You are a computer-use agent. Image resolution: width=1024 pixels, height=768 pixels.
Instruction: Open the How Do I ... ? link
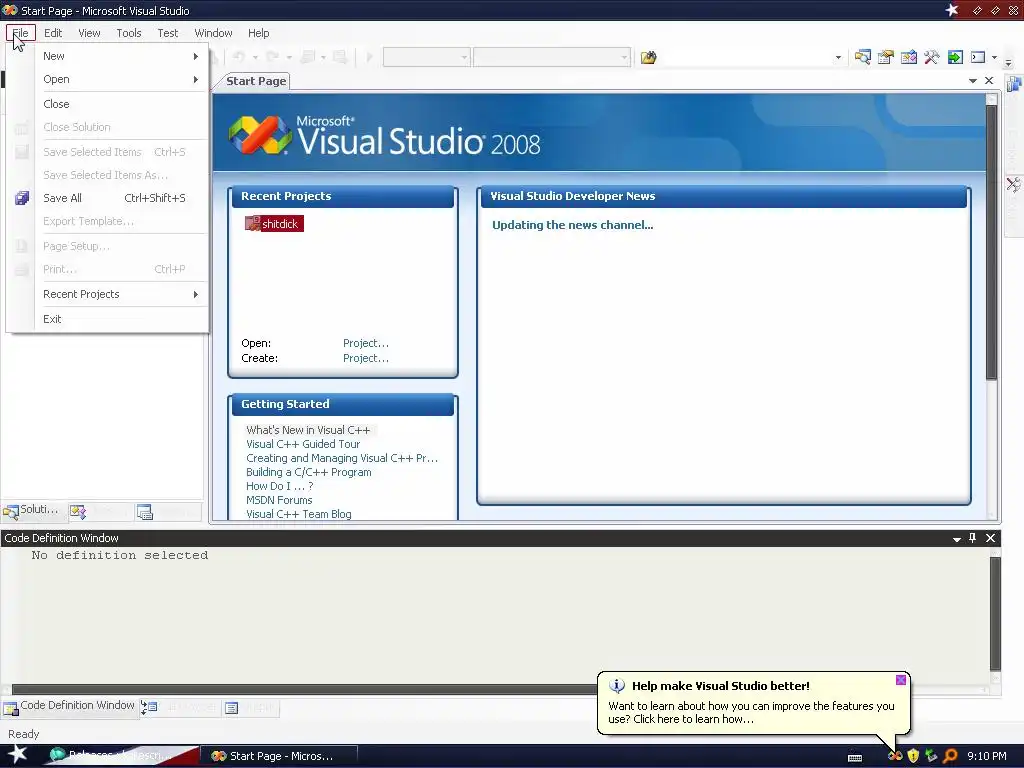(280, 486)
